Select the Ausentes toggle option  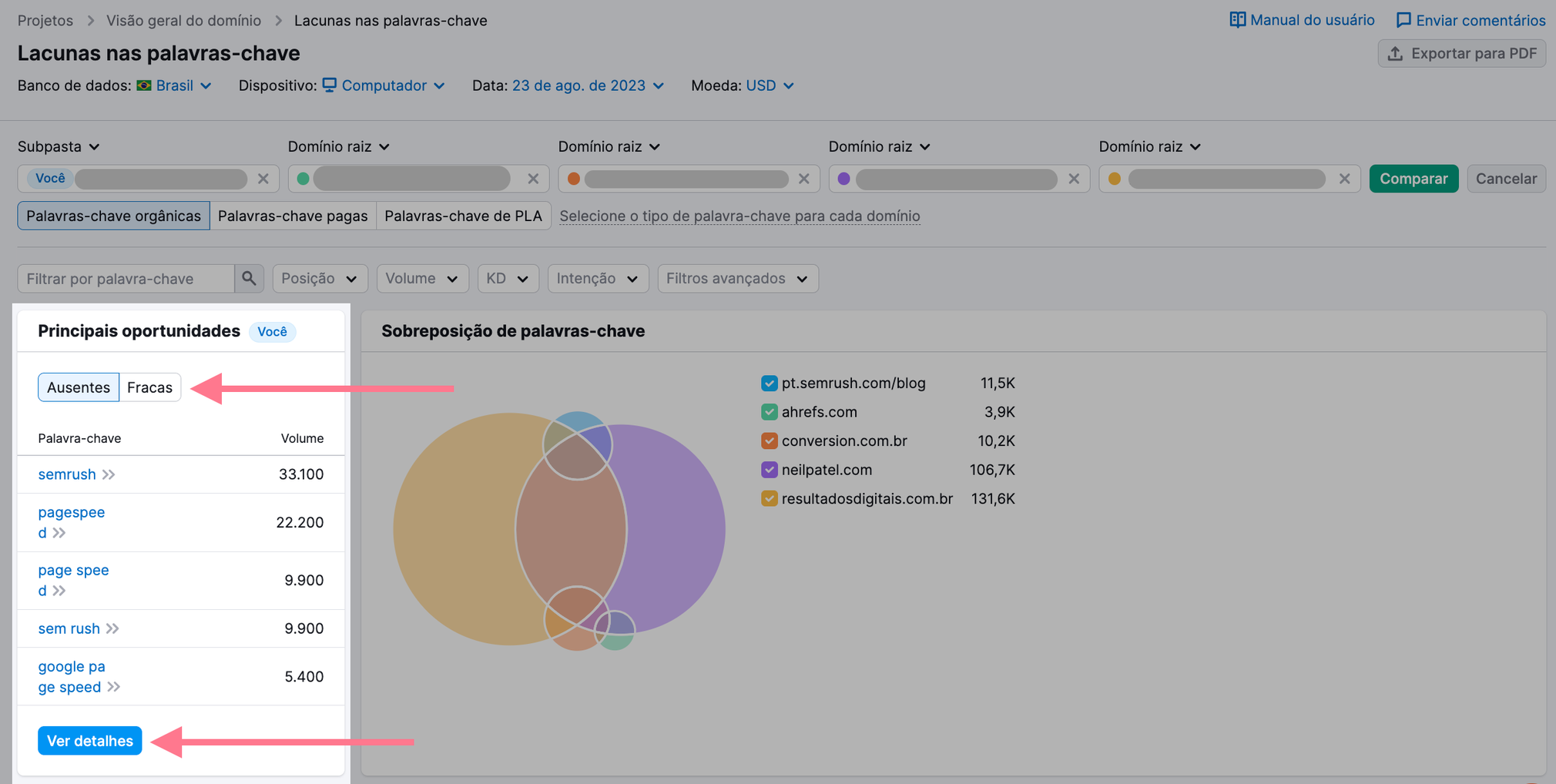tap(79, 387)
